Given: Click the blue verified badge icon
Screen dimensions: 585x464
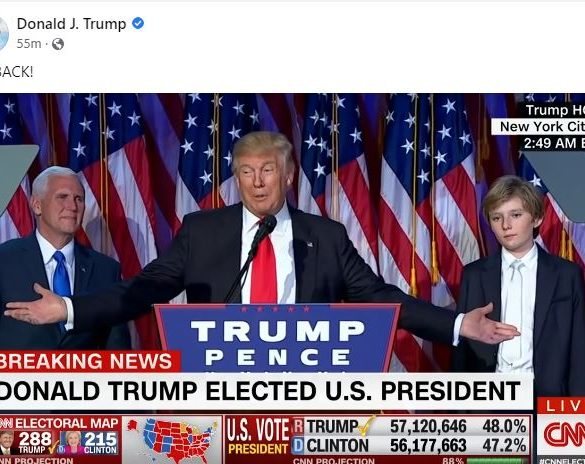Looking at the screenshot, I should tap(138, 23).
